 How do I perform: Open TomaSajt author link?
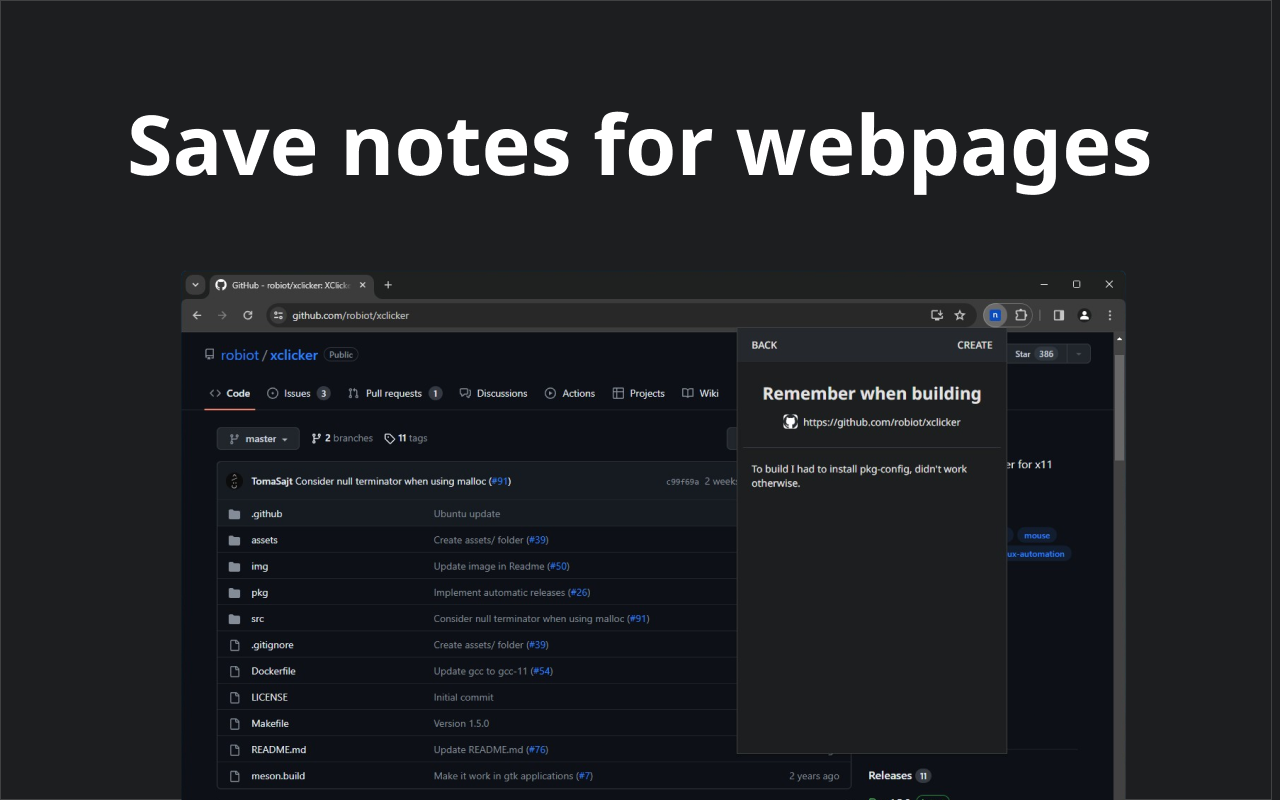272,481
